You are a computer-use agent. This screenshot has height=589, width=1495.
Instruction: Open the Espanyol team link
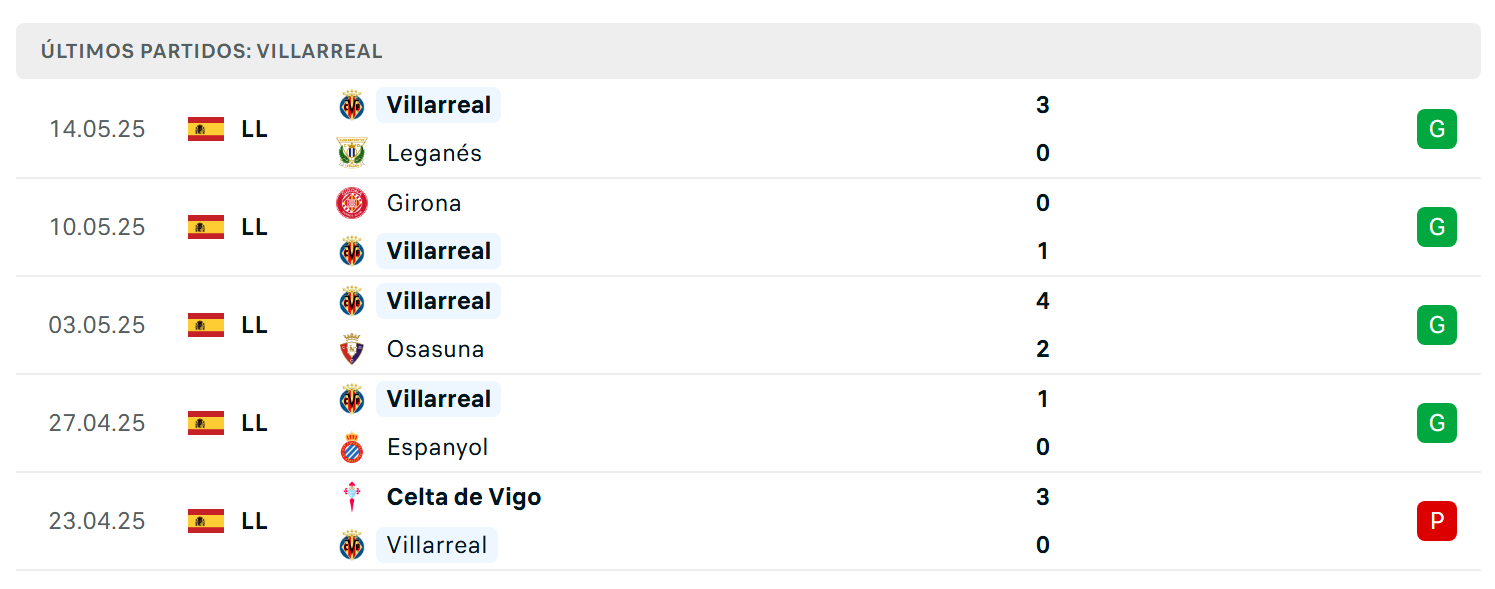(437, 447)
